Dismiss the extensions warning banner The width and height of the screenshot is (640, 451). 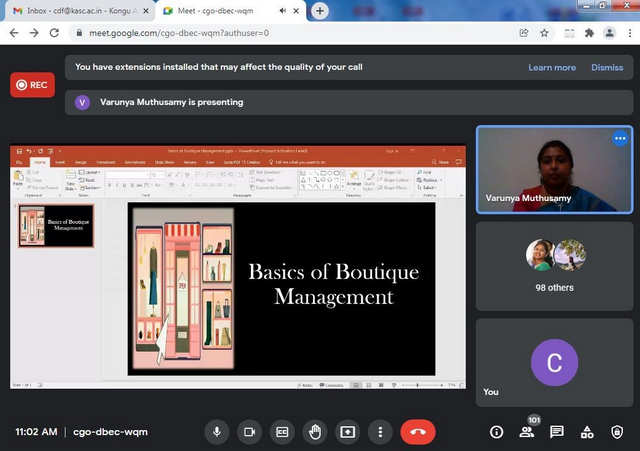(607, 68)
